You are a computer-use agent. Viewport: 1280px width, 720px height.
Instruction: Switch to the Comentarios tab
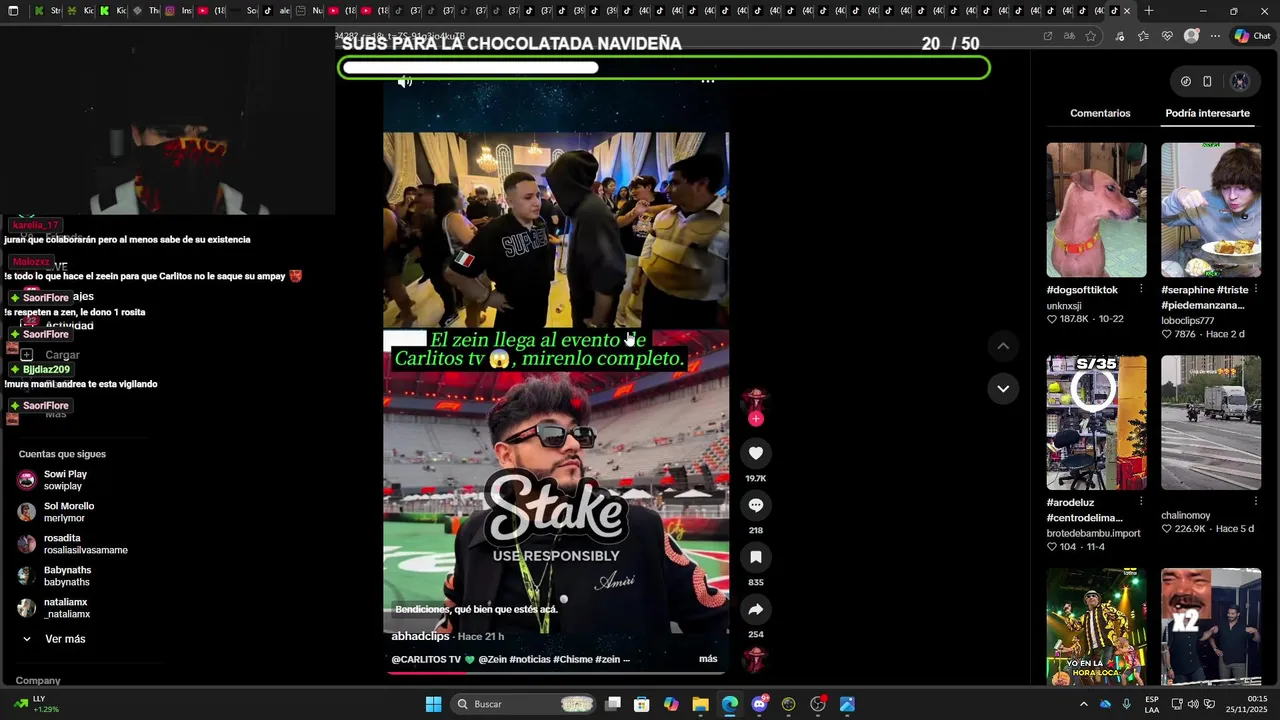1100,113
